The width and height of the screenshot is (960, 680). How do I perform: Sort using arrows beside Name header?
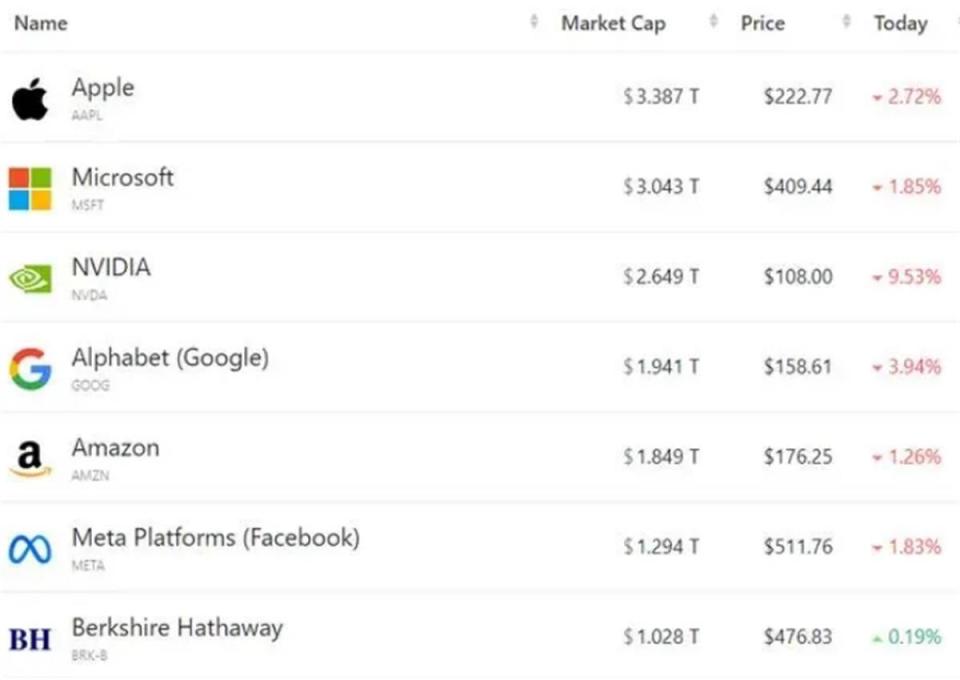[534, 22]
